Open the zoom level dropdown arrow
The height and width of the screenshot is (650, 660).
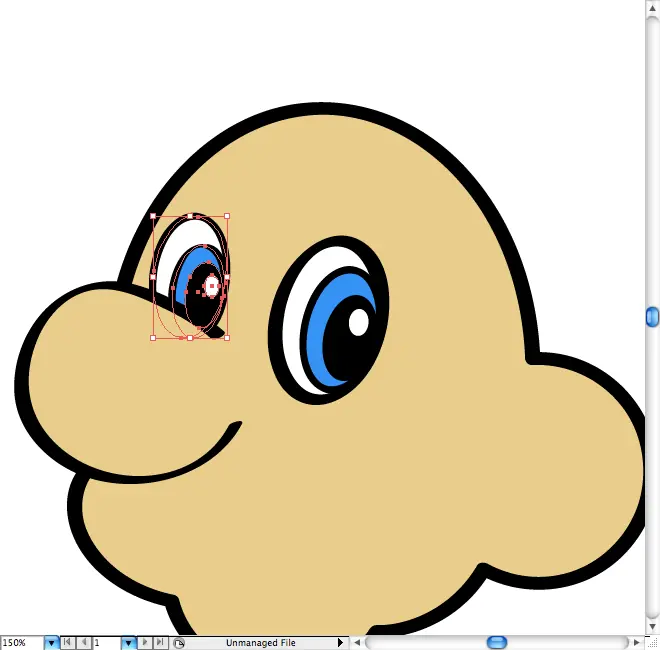click(52, 643)
